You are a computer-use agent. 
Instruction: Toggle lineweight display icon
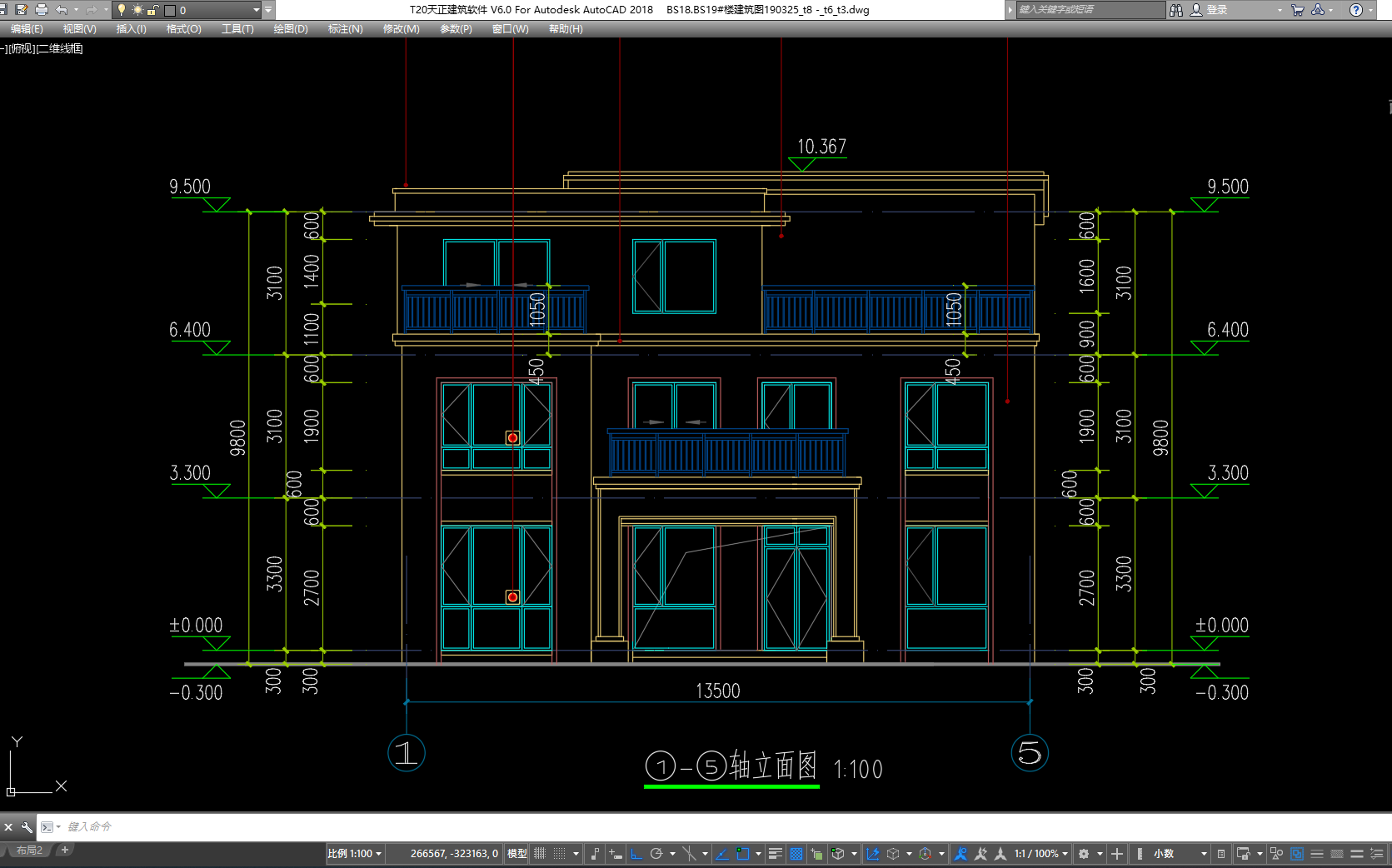(776, 853)
